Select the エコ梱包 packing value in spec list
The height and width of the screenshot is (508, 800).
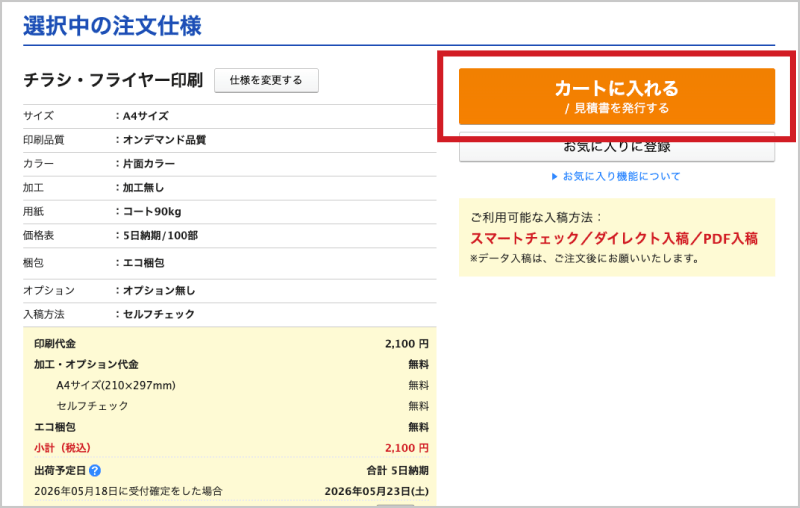pyautogui.click(x=143, y=263)
